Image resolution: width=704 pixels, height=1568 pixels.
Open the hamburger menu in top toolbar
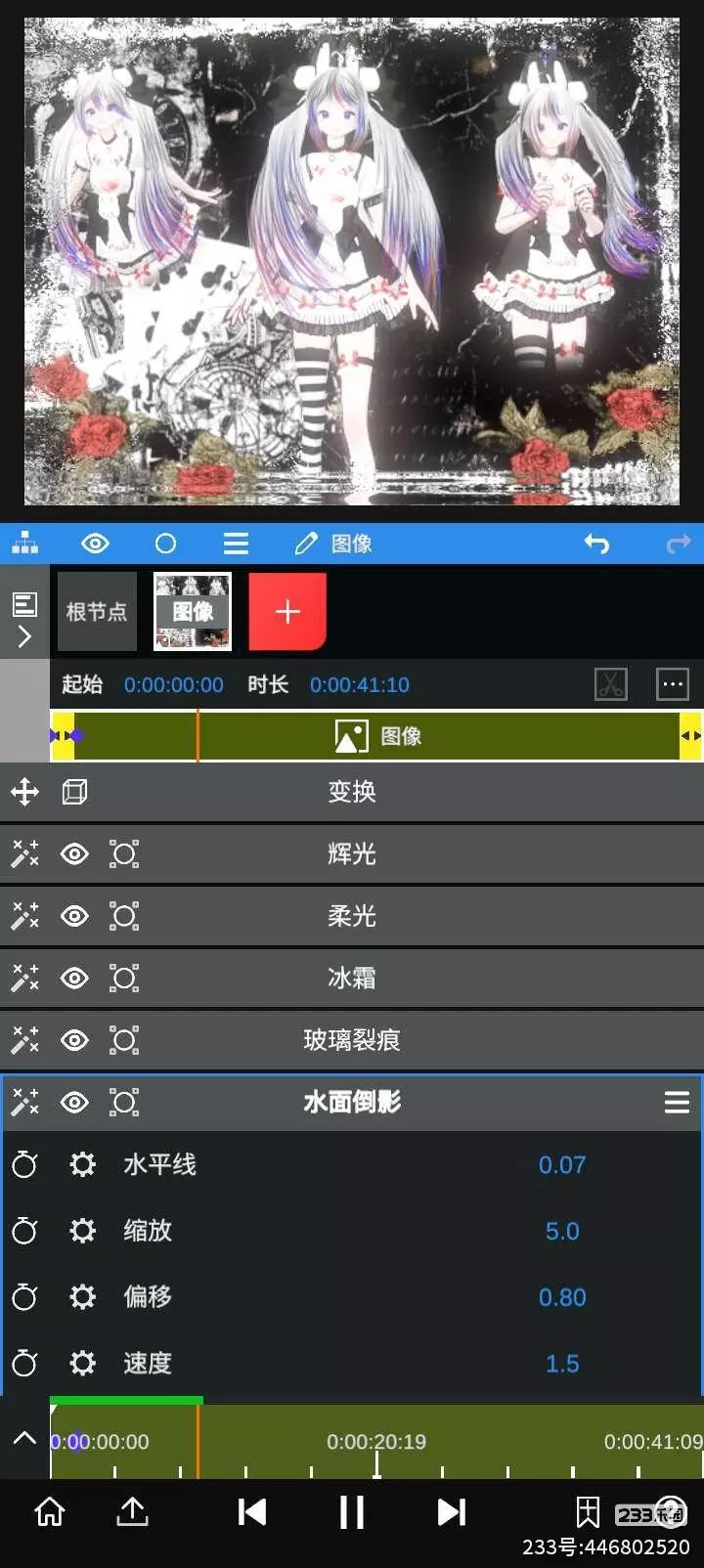236,544
